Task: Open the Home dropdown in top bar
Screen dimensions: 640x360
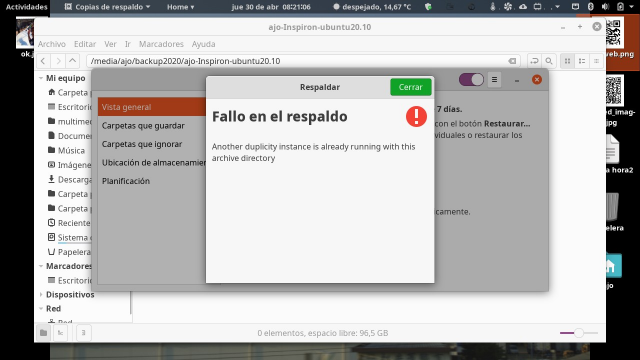Action: [x=180, y=7]
